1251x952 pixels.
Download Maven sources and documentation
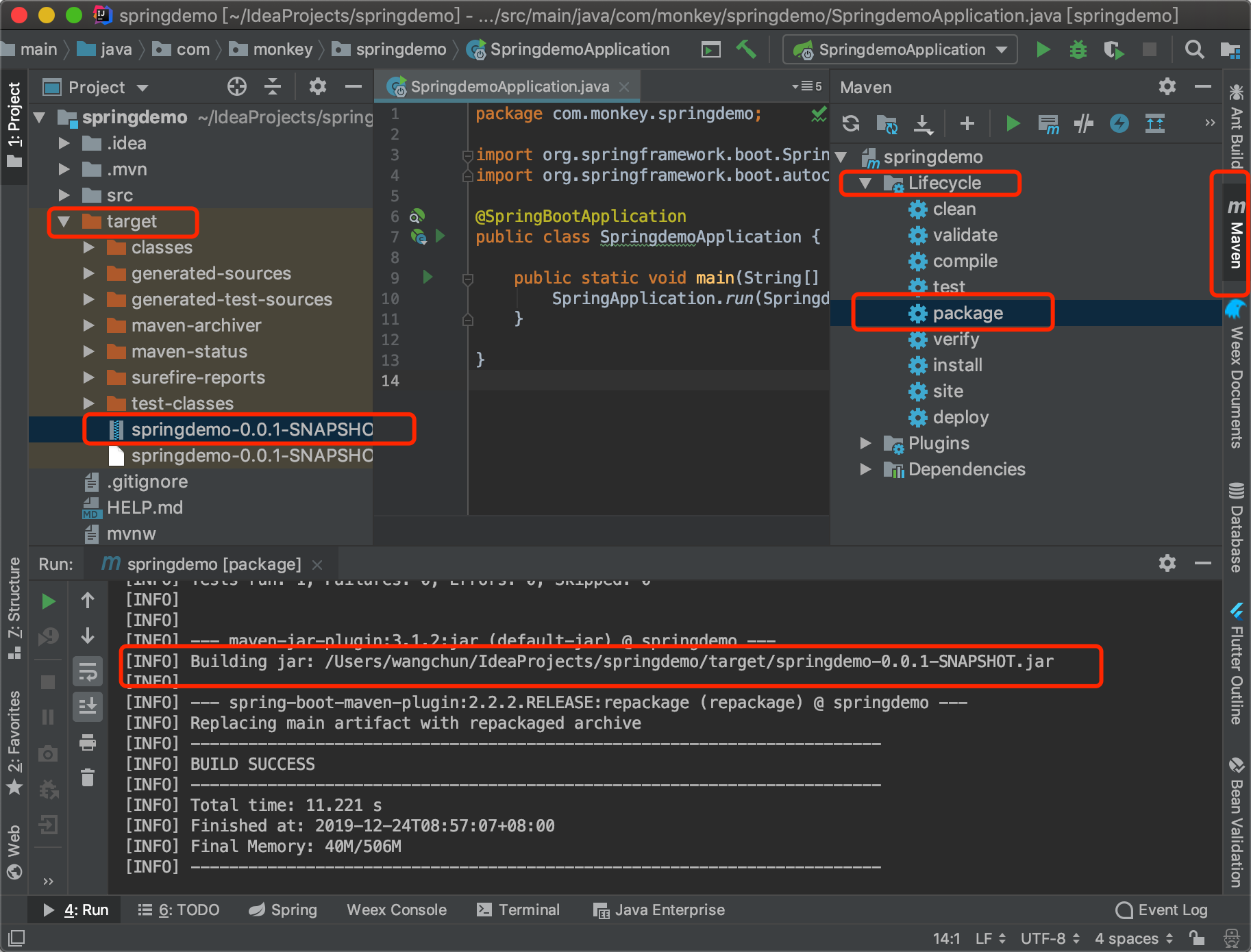[923, 124]
